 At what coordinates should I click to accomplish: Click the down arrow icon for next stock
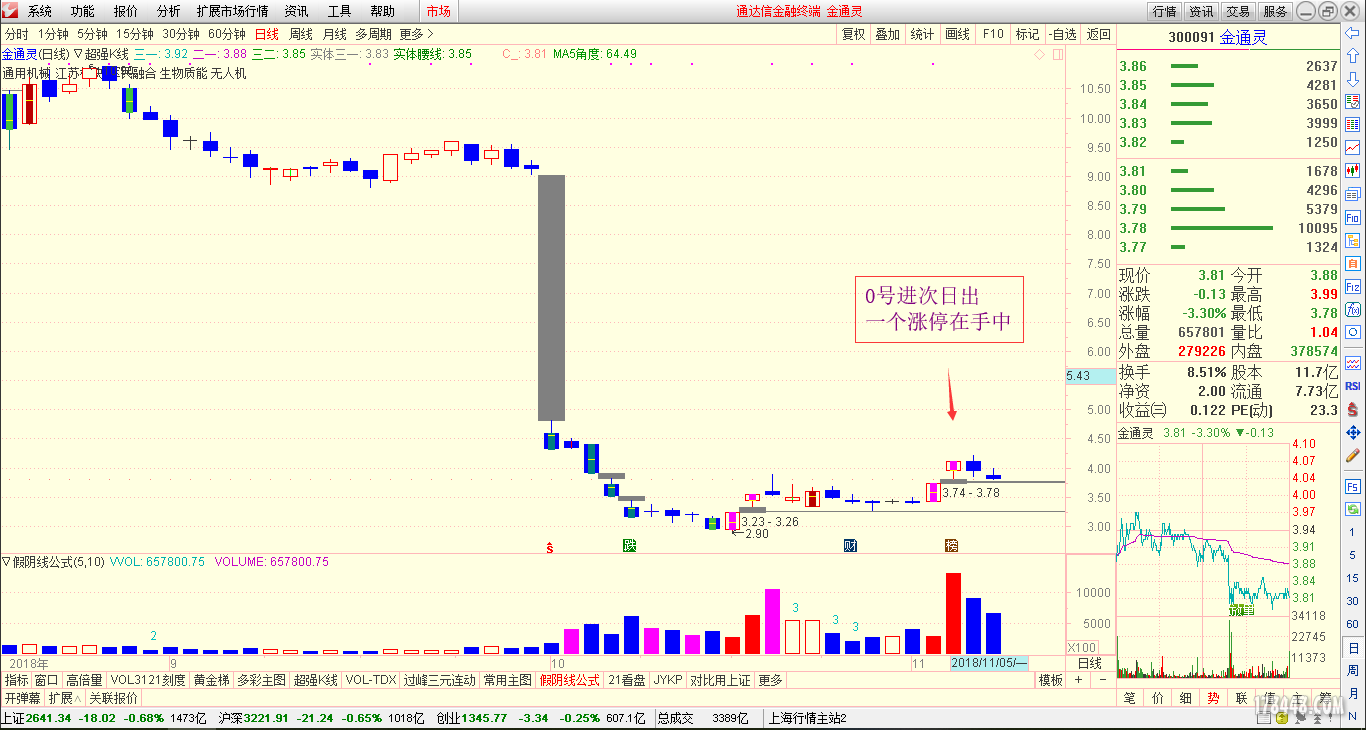(1354, 78)
